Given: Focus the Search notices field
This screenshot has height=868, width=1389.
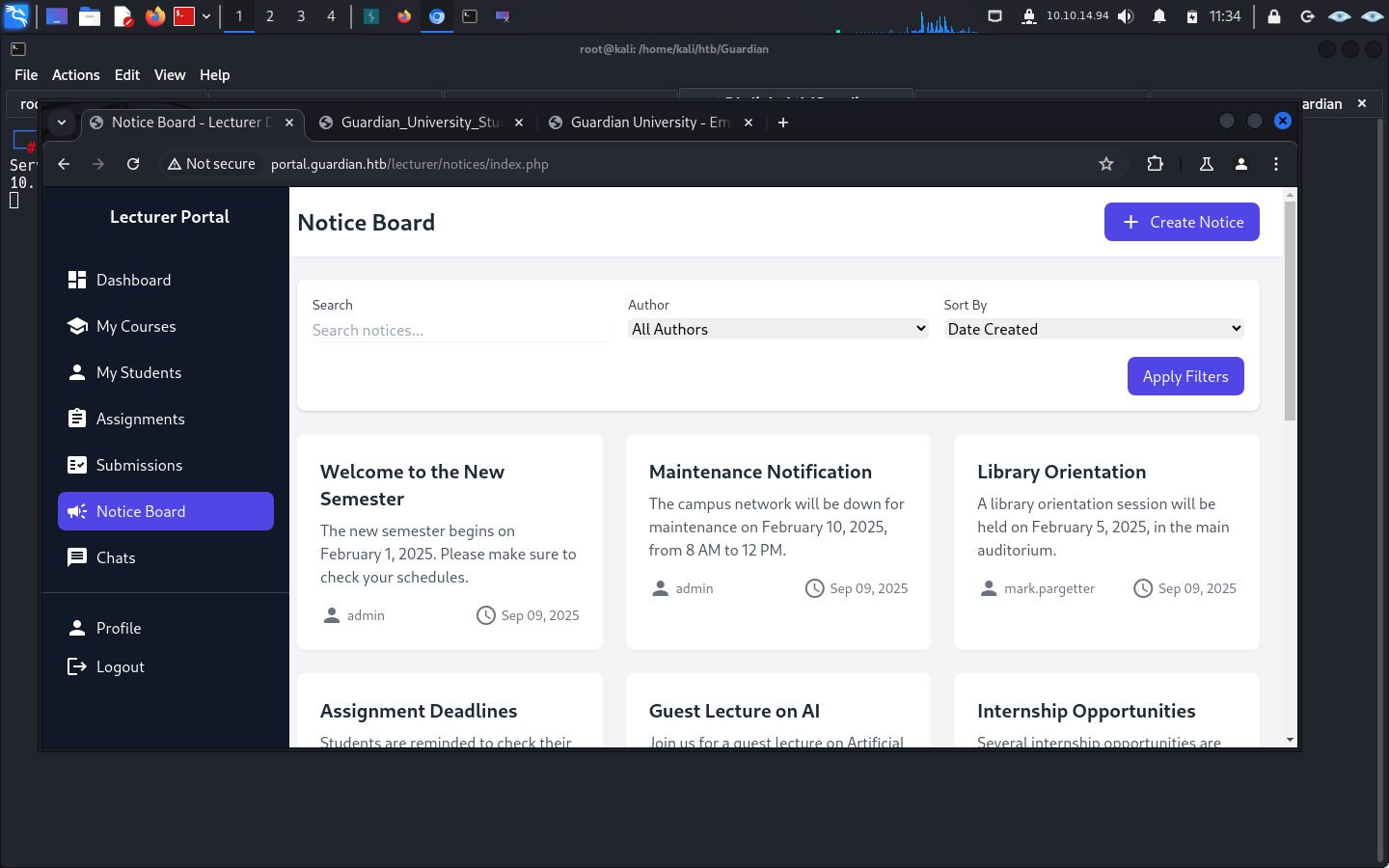Looking at the screenshot, I should click(462, 330).
